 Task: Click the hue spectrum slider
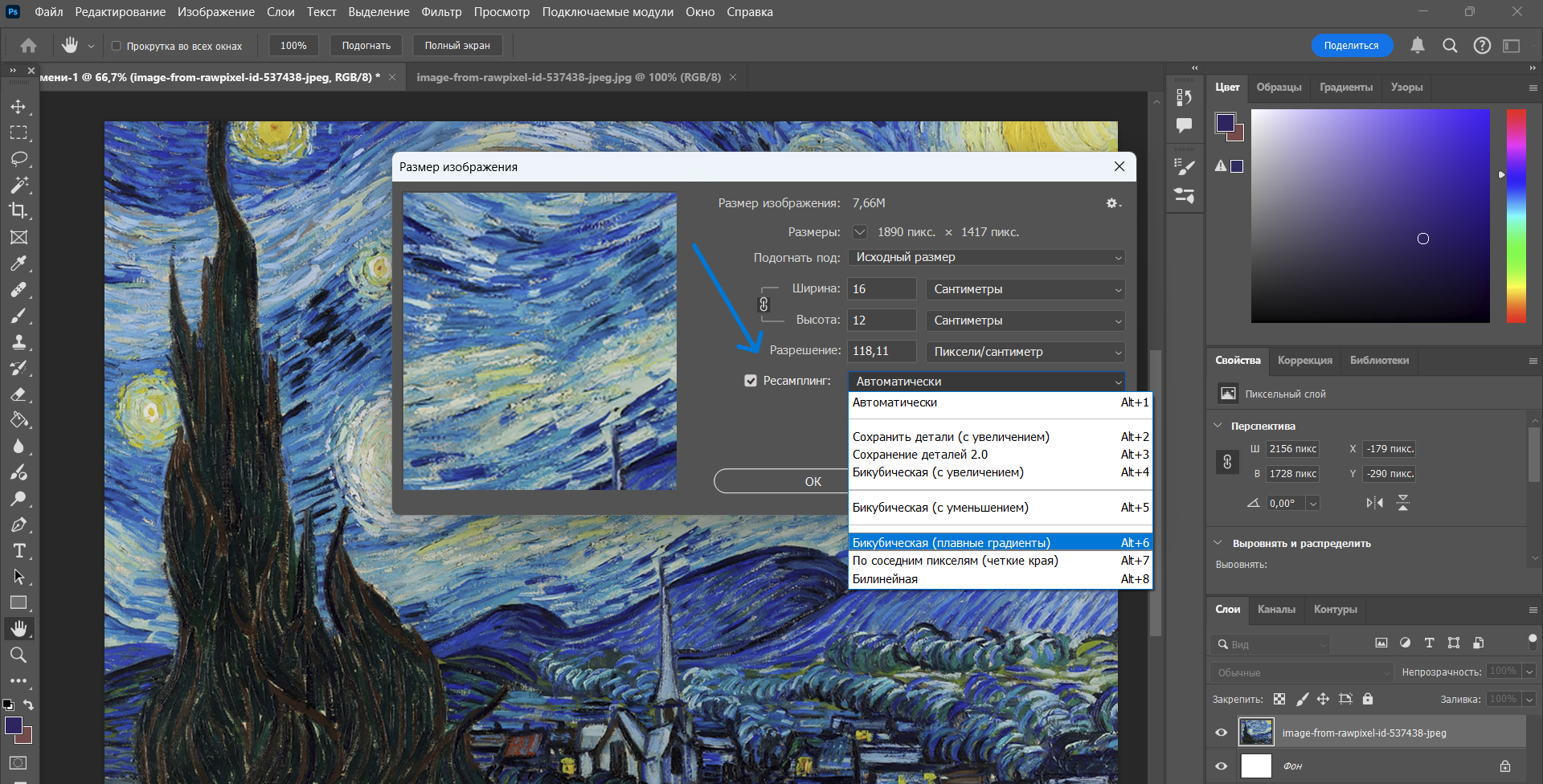click(x=1516, y=216)
